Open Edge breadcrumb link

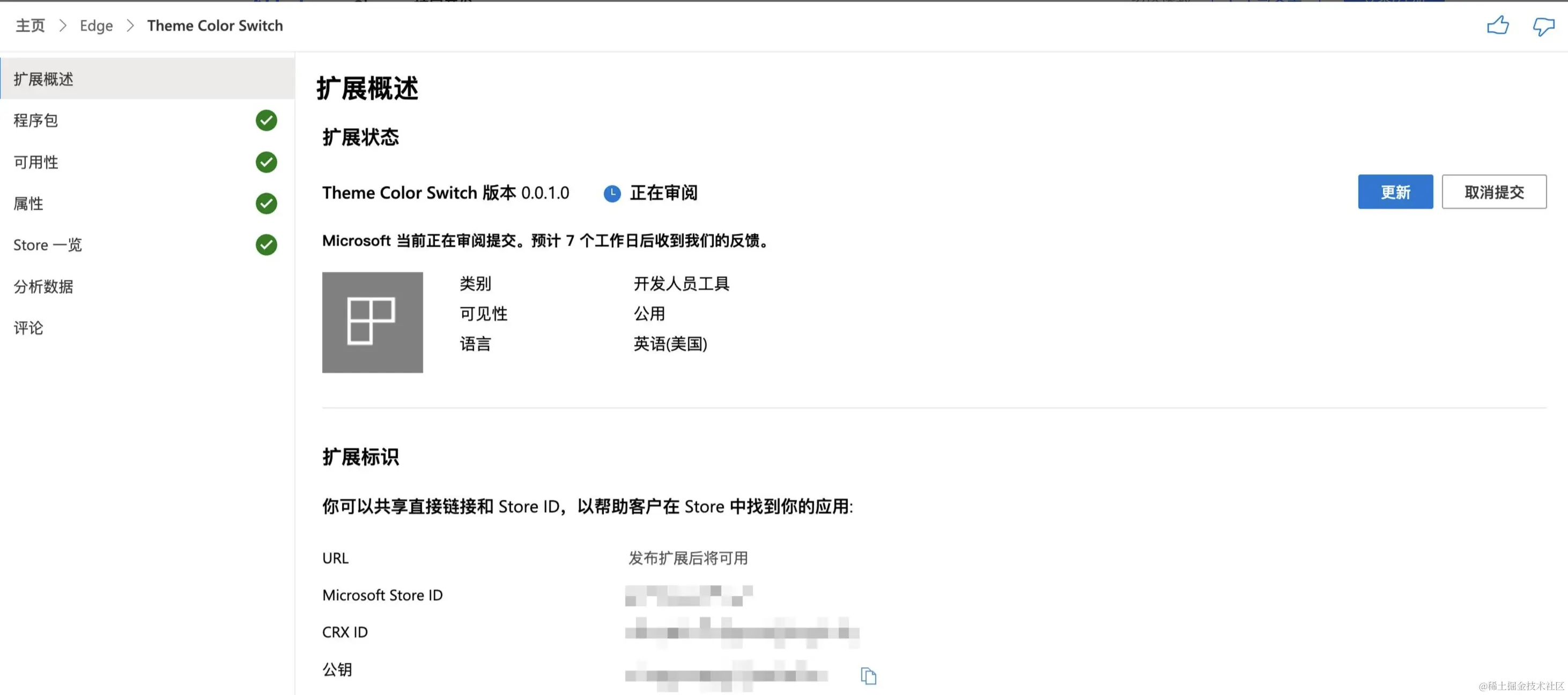click(x=96, y=26)
